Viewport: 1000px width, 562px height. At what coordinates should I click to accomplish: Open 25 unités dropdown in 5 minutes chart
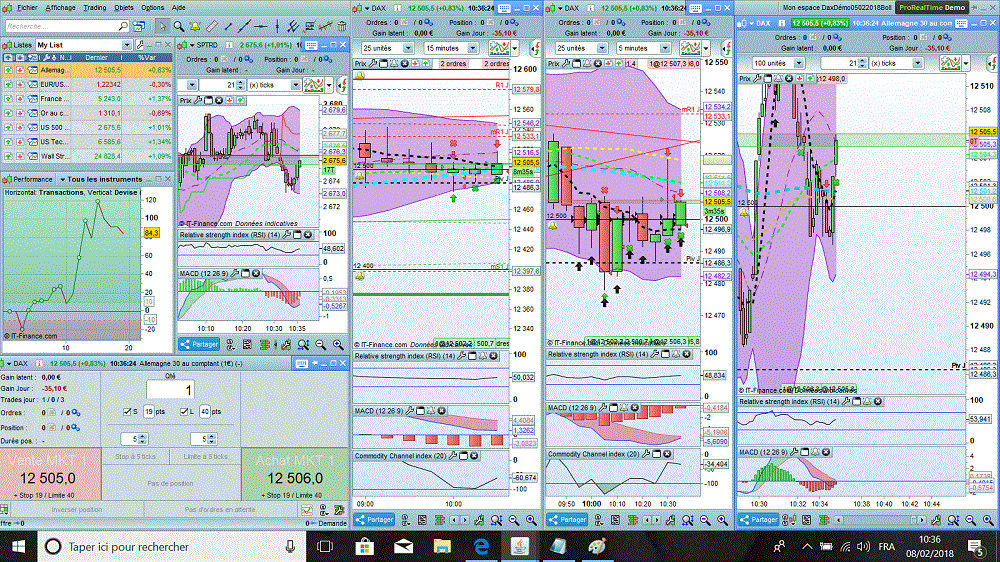[601, 48]
